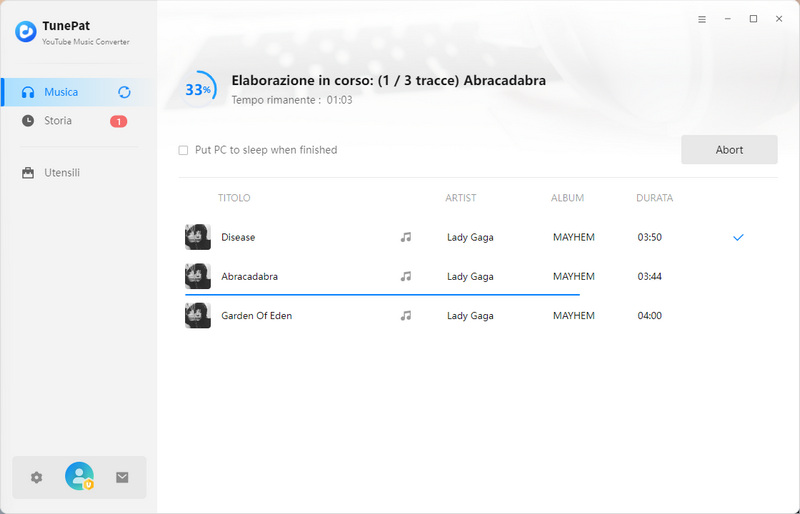Click the 33% progress circle
The image size is (800, 514).
(198, 89)
